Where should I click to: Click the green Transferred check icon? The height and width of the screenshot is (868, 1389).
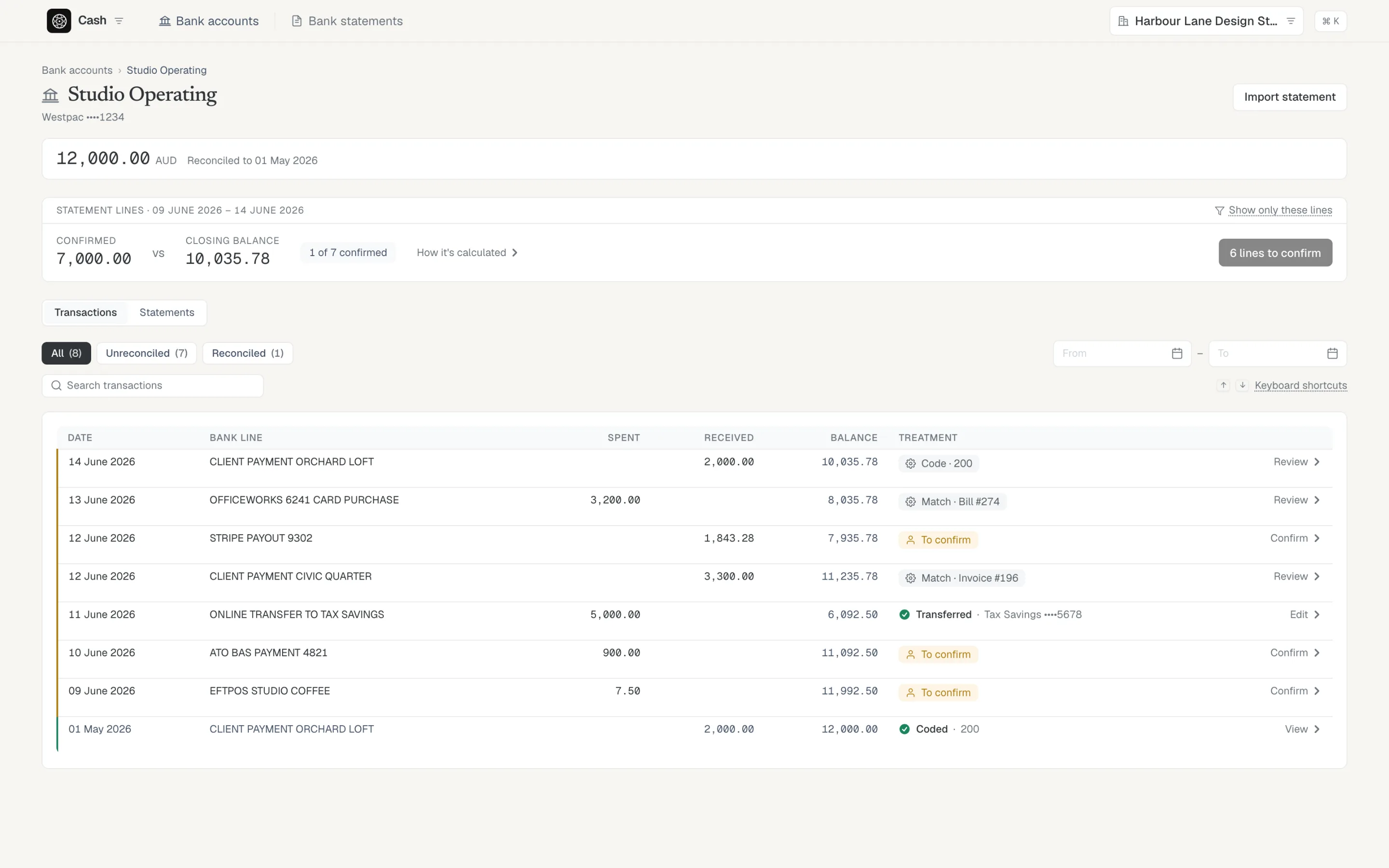[x=905, y=614]
